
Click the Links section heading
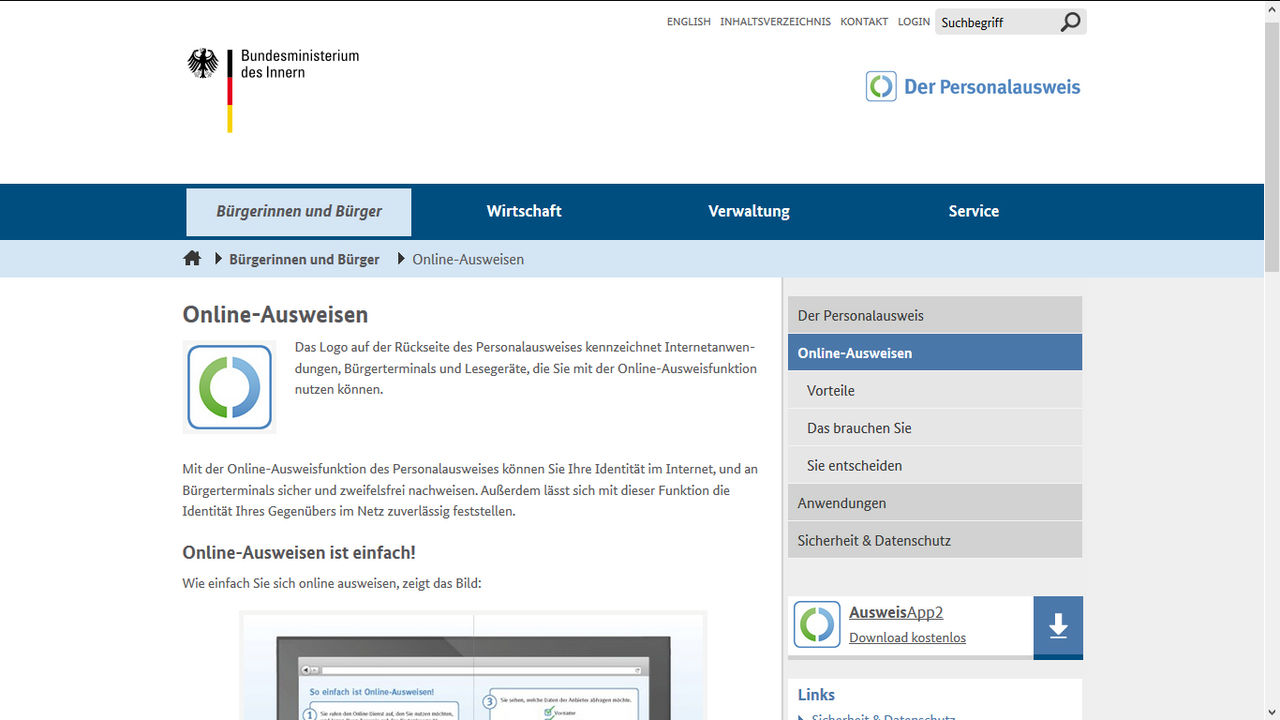(x=816, y=695)
